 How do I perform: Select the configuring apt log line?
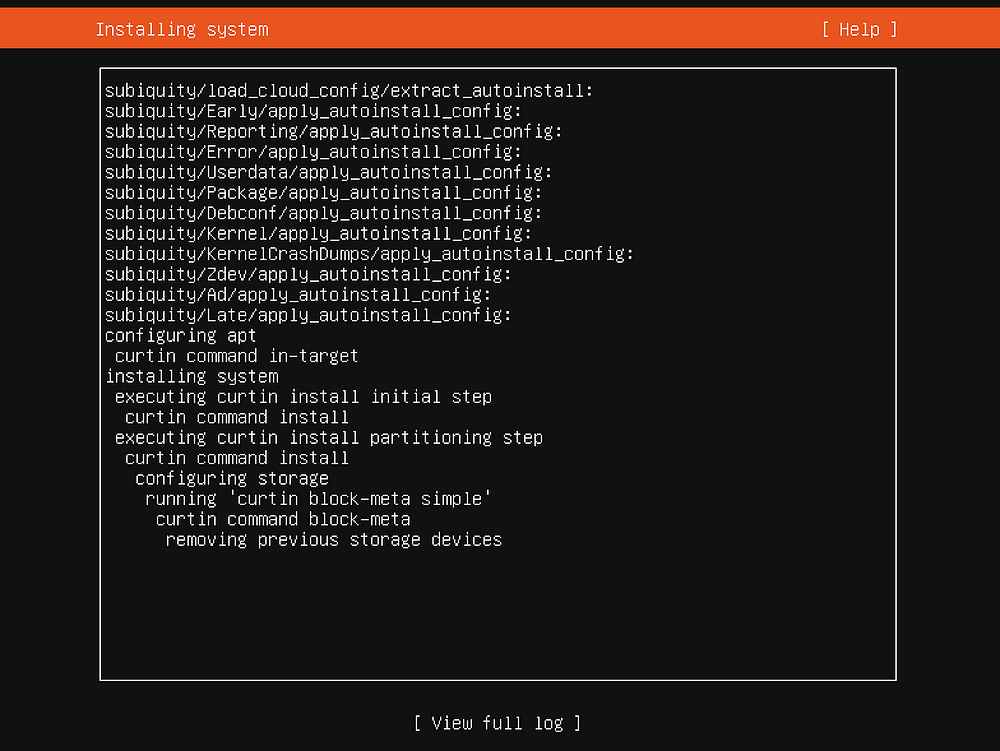point(181,336)
